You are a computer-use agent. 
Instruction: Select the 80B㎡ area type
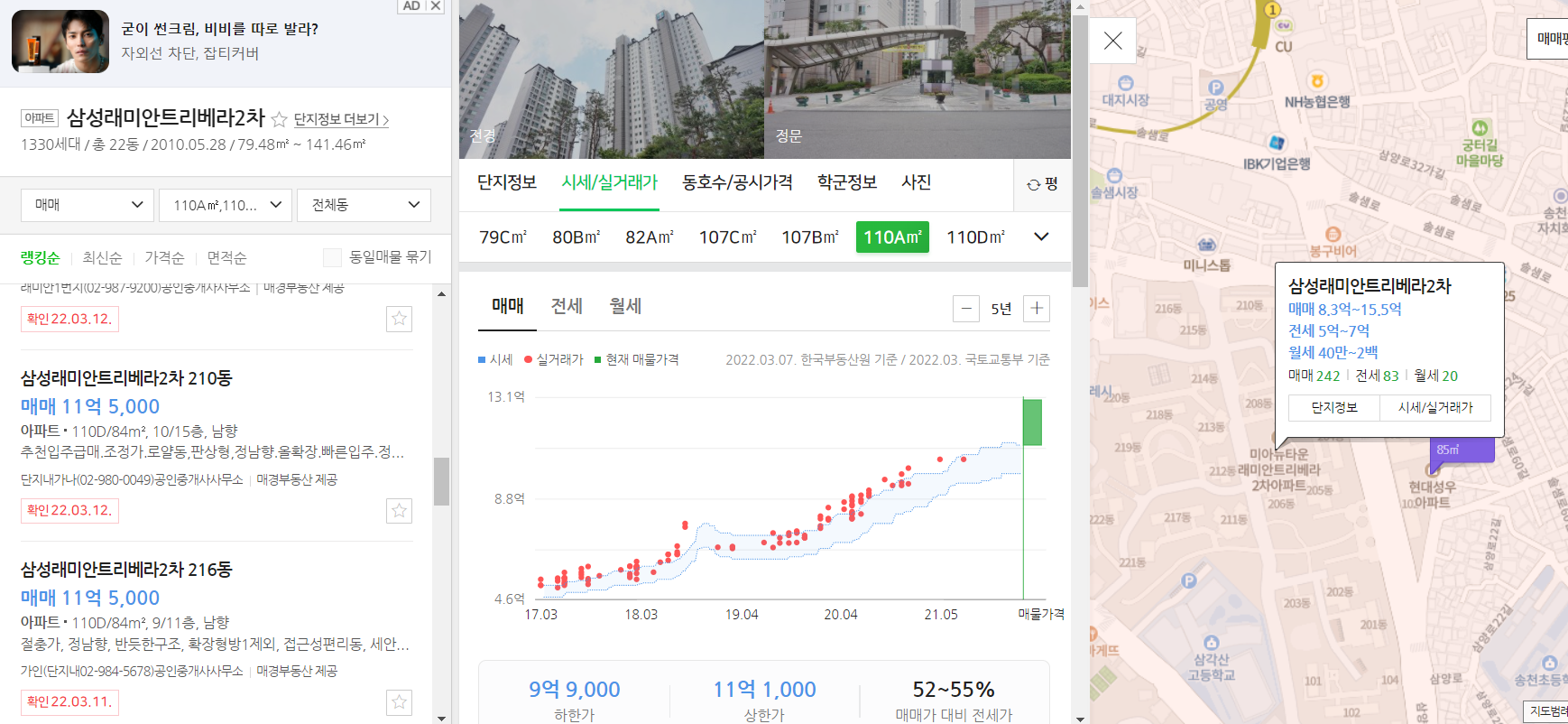576,237
